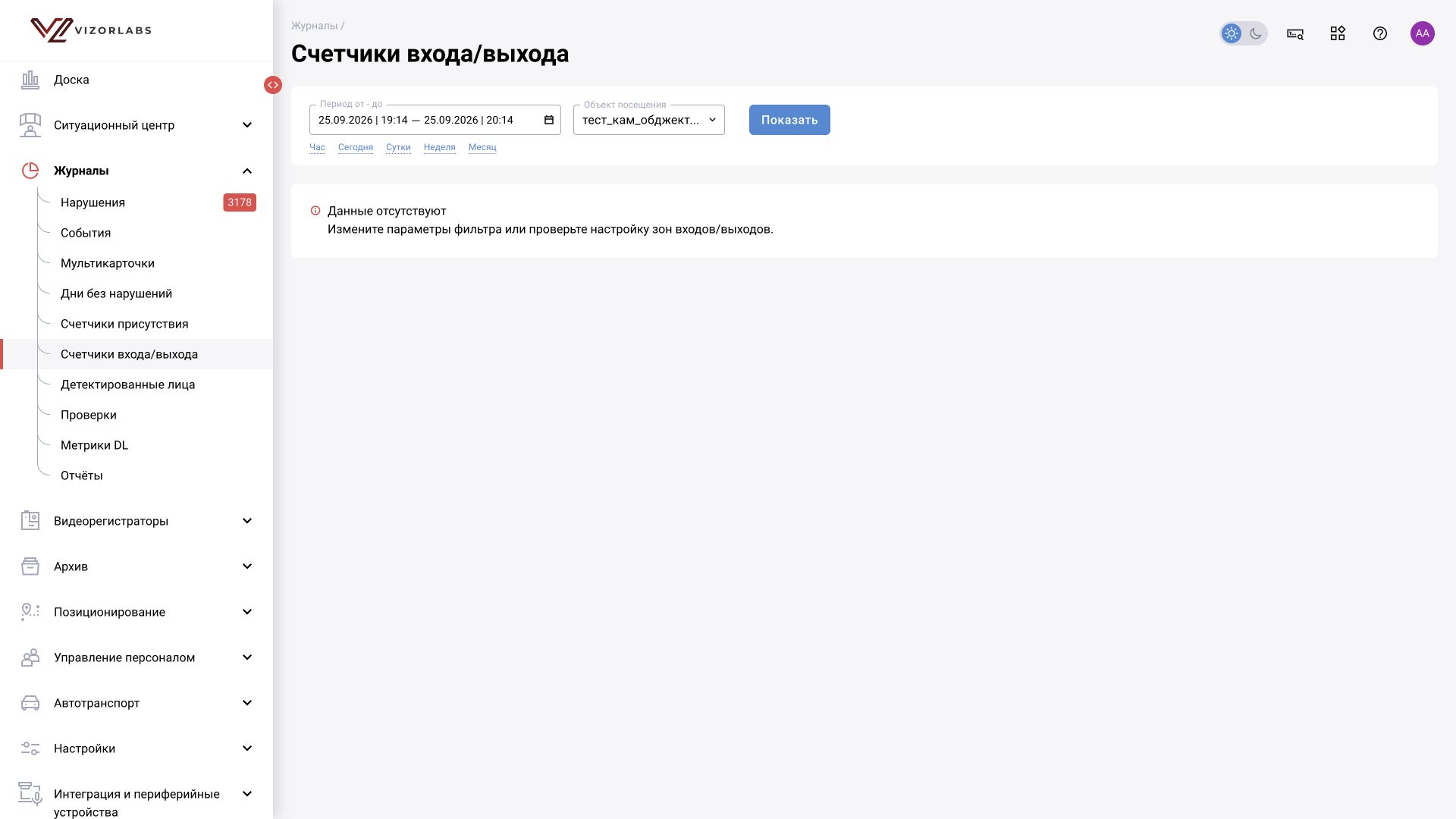Open the widgets grid icon in header

click(x=1338, y=33)
